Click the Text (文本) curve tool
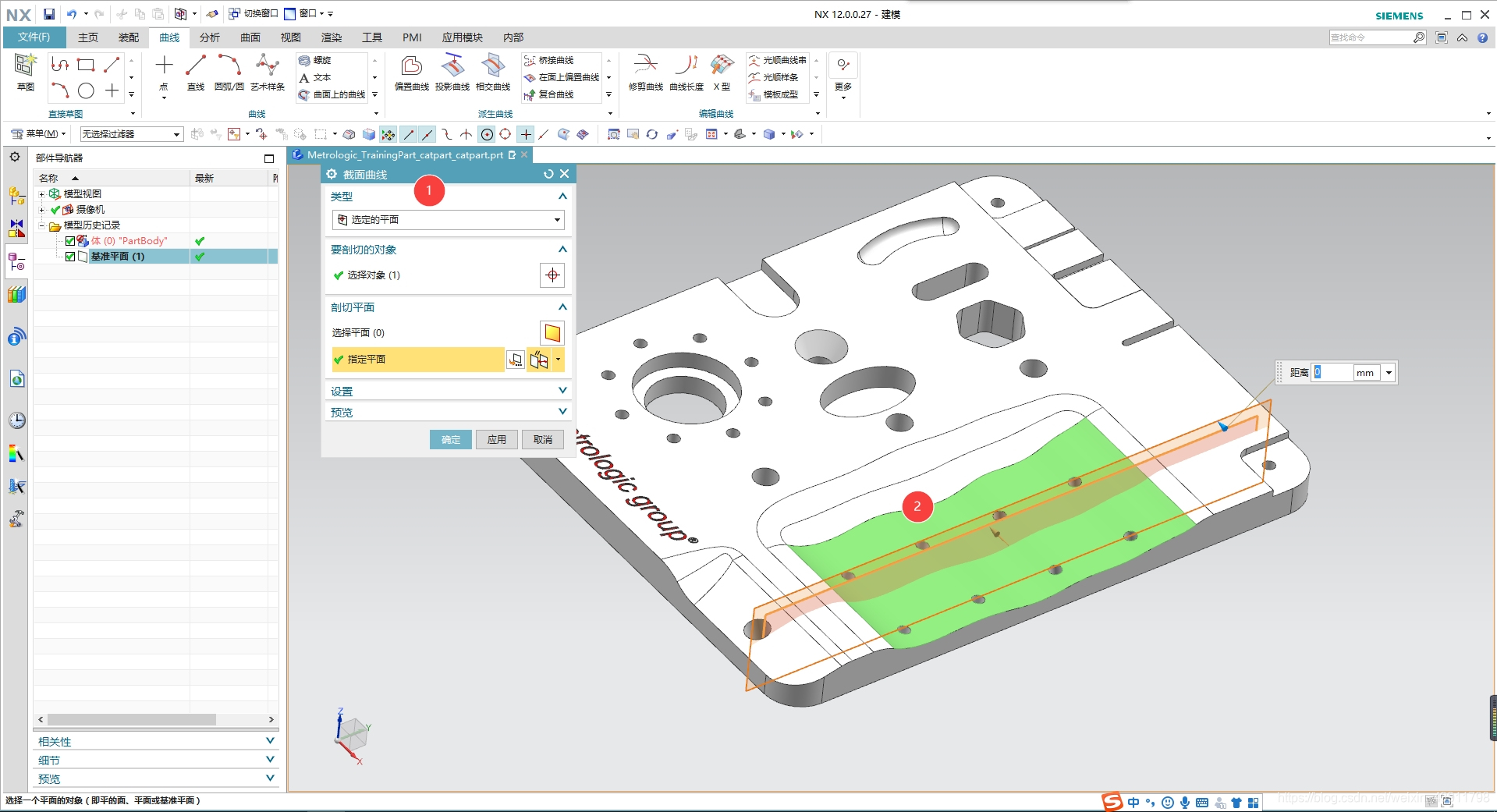 314,77
